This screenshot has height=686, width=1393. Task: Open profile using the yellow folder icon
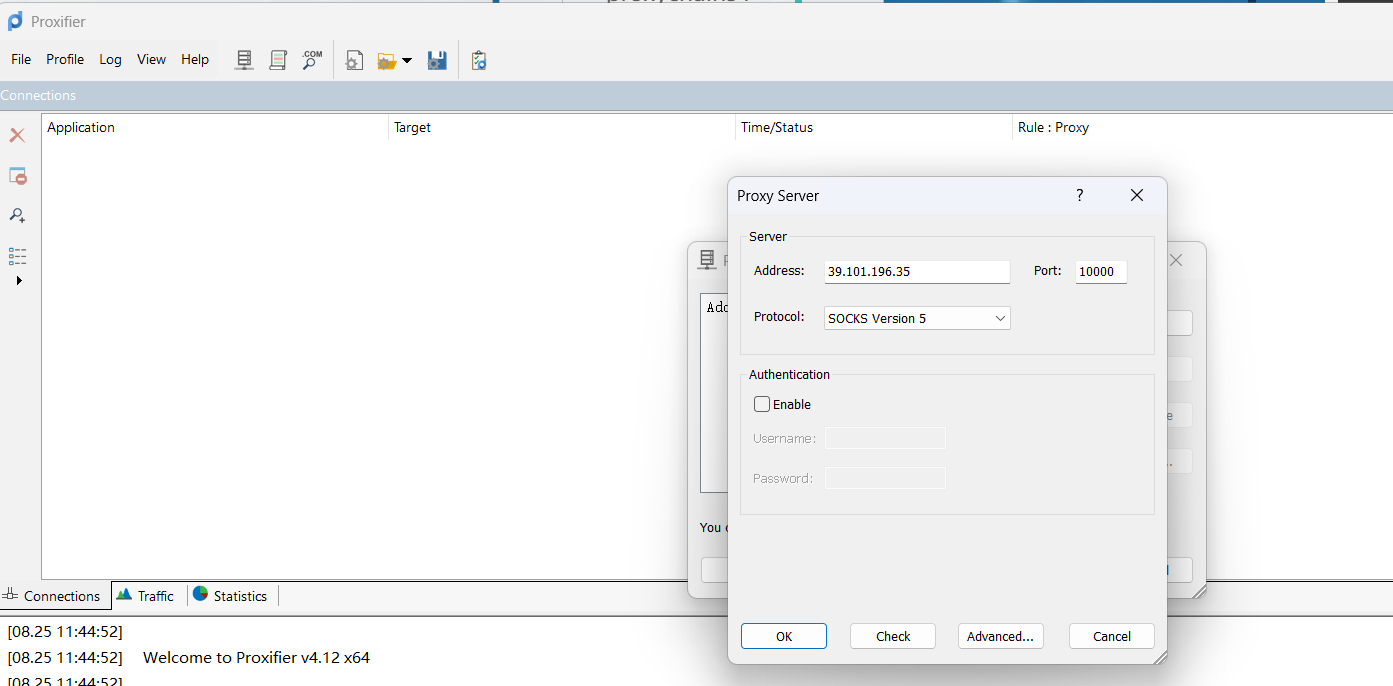tap(387, 61)
